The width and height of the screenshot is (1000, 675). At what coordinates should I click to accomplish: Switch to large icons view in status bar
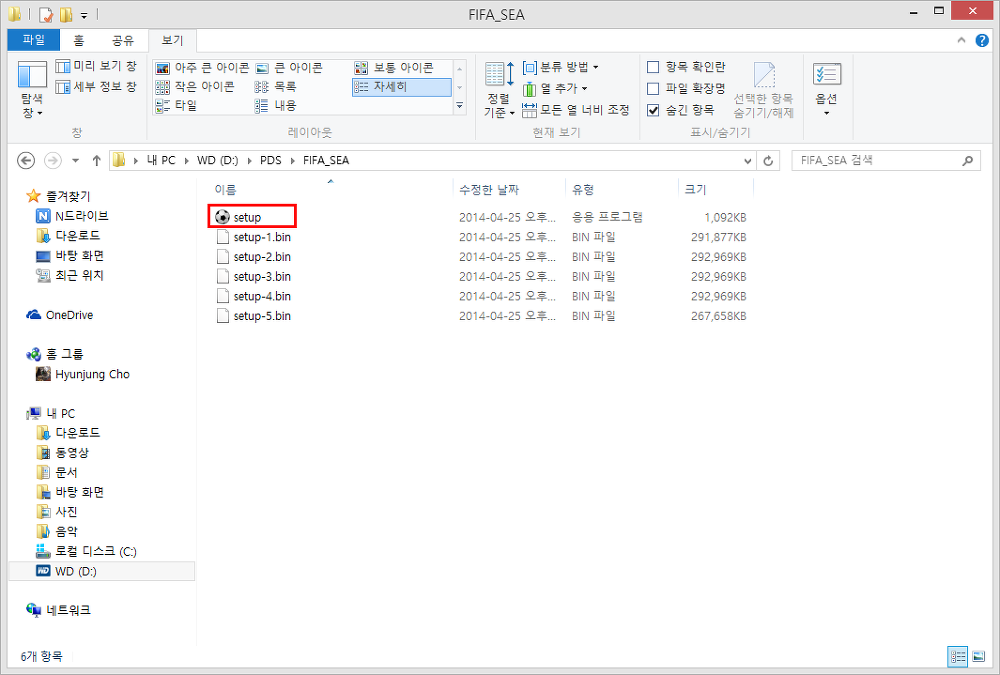[x=978, y=656]
